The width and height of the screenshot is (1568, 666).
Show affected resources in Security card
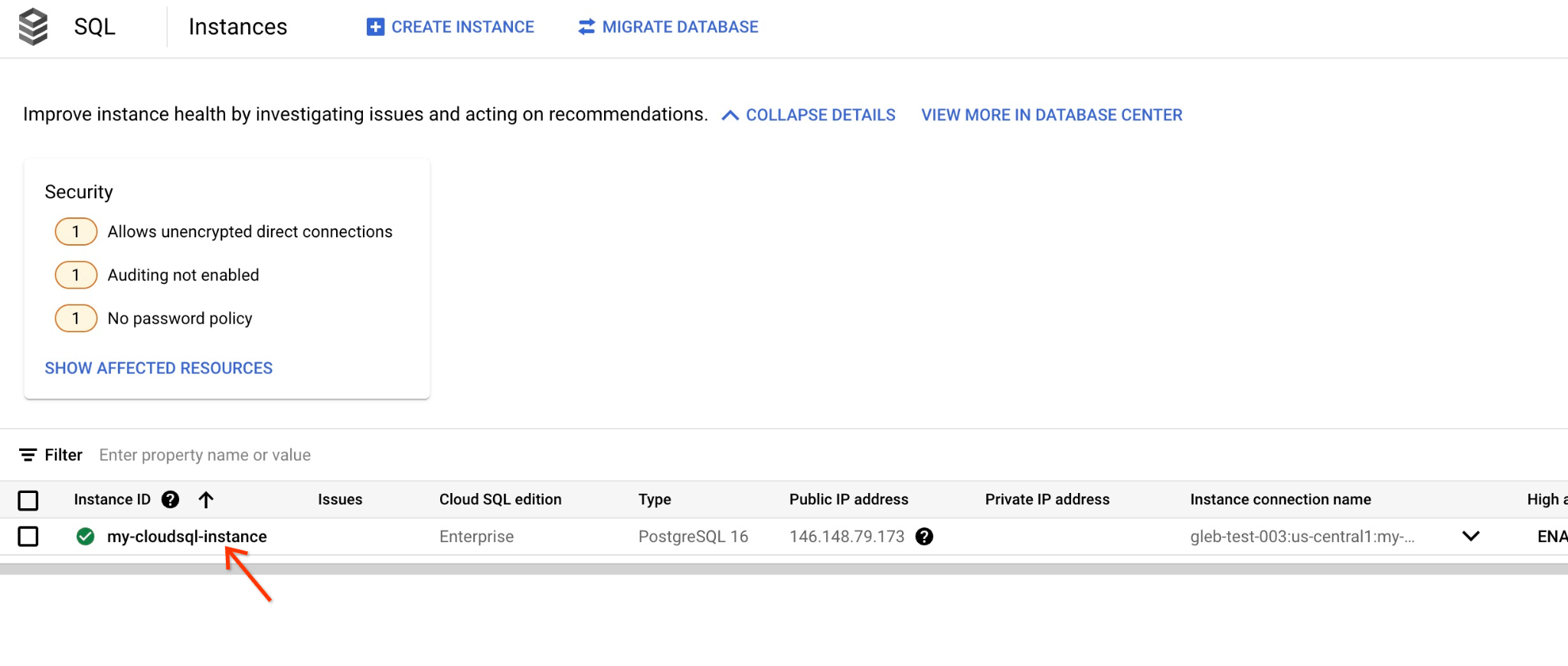[x=158, y=368]
